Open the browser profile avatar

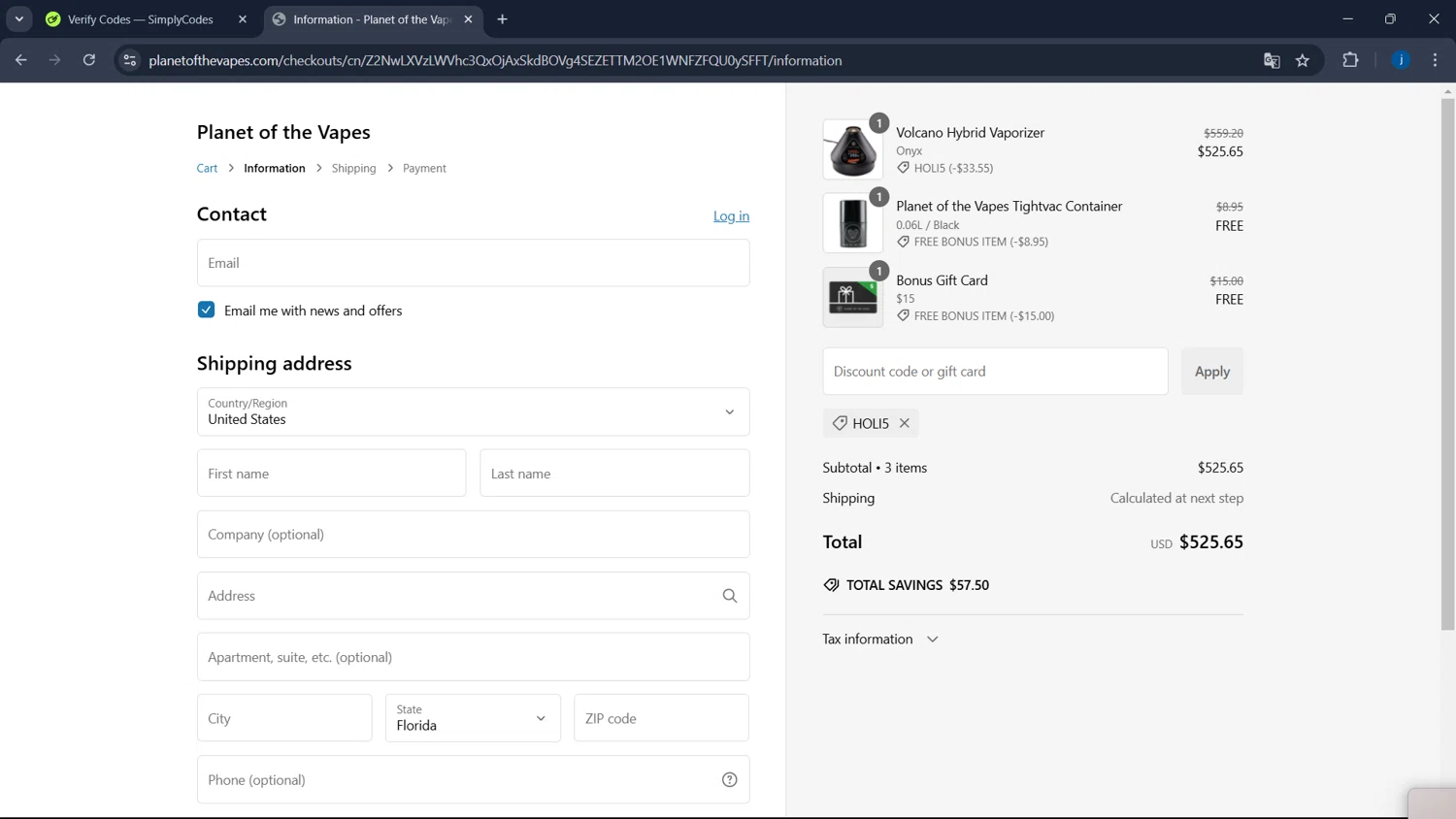pyautogui.click(x=1401, y=60)
